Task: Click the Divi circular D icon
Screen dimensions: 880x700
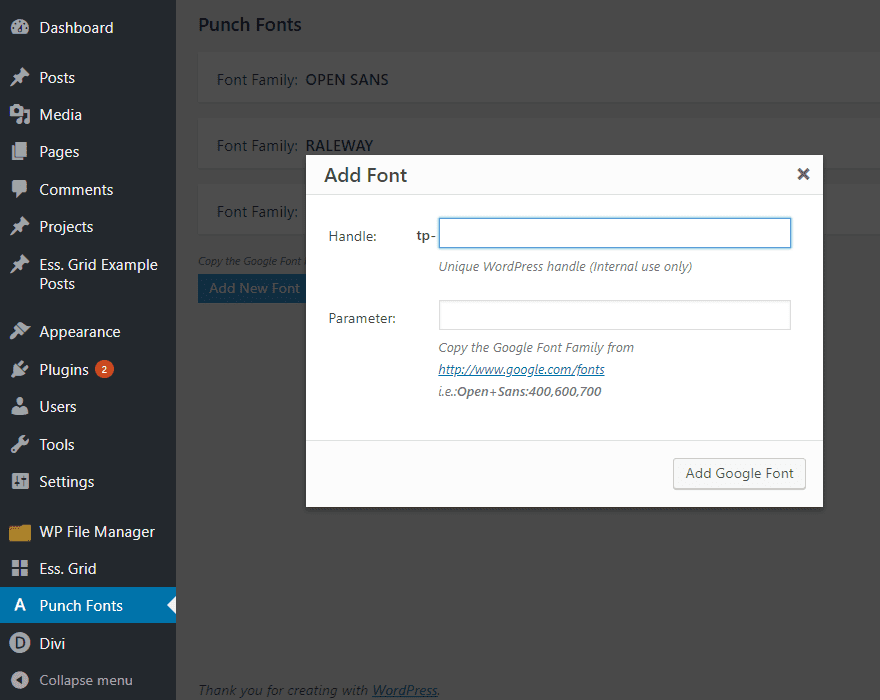Action: [19, 643]
